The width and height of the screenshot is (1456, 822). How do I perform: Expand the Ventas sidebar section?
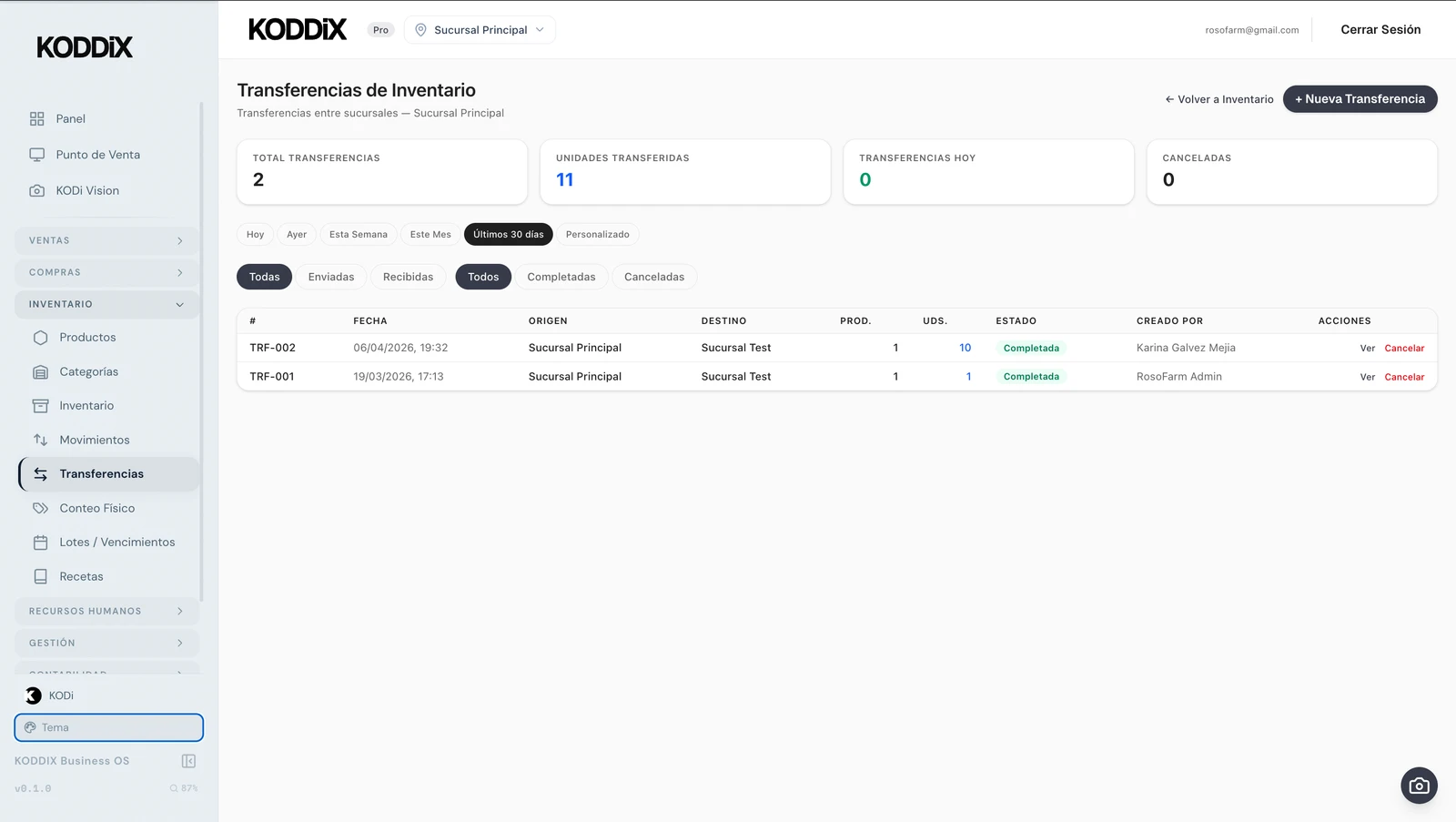click(x=106, y=240)
